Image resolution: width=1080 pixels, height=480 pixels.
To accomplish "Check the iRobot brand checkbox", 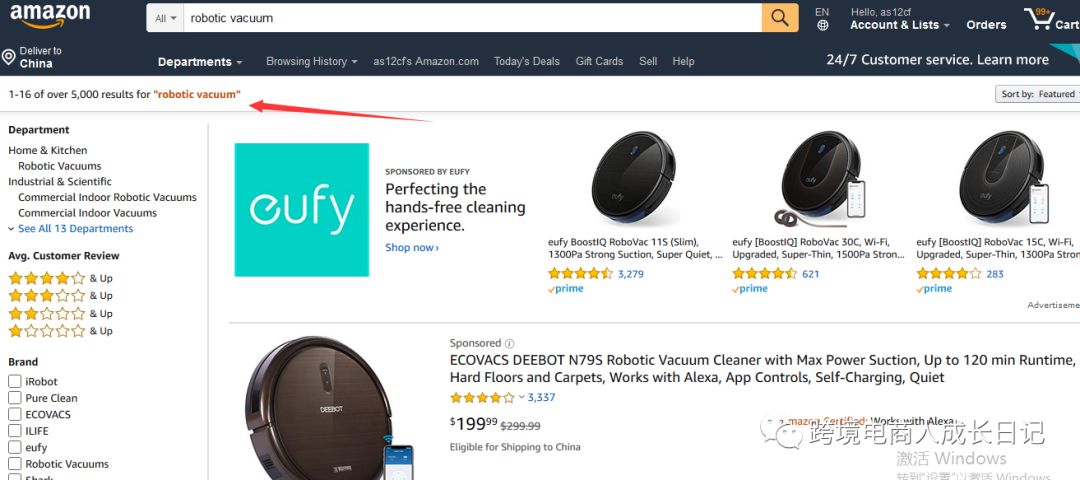I will (x=15, y=381).
